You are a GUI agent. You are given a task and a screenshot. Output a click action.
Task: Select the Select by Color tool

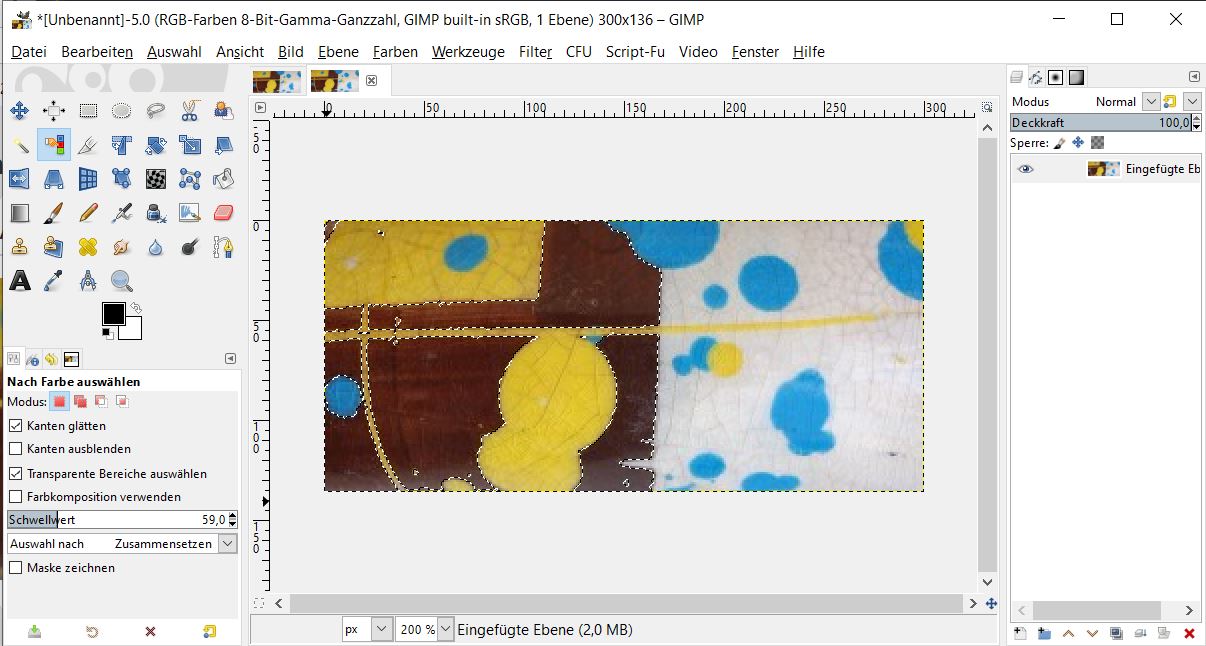tap(53, 145)
